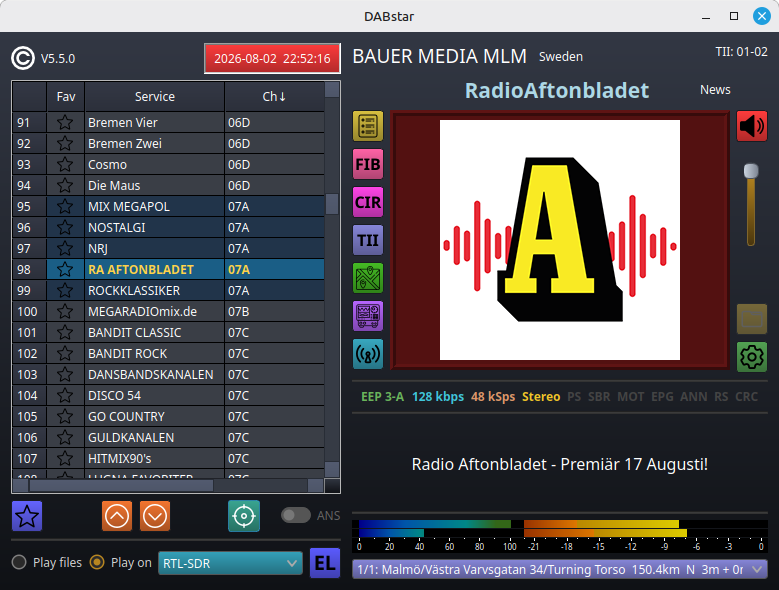Open the antenna scan icon

coord(368,354)
